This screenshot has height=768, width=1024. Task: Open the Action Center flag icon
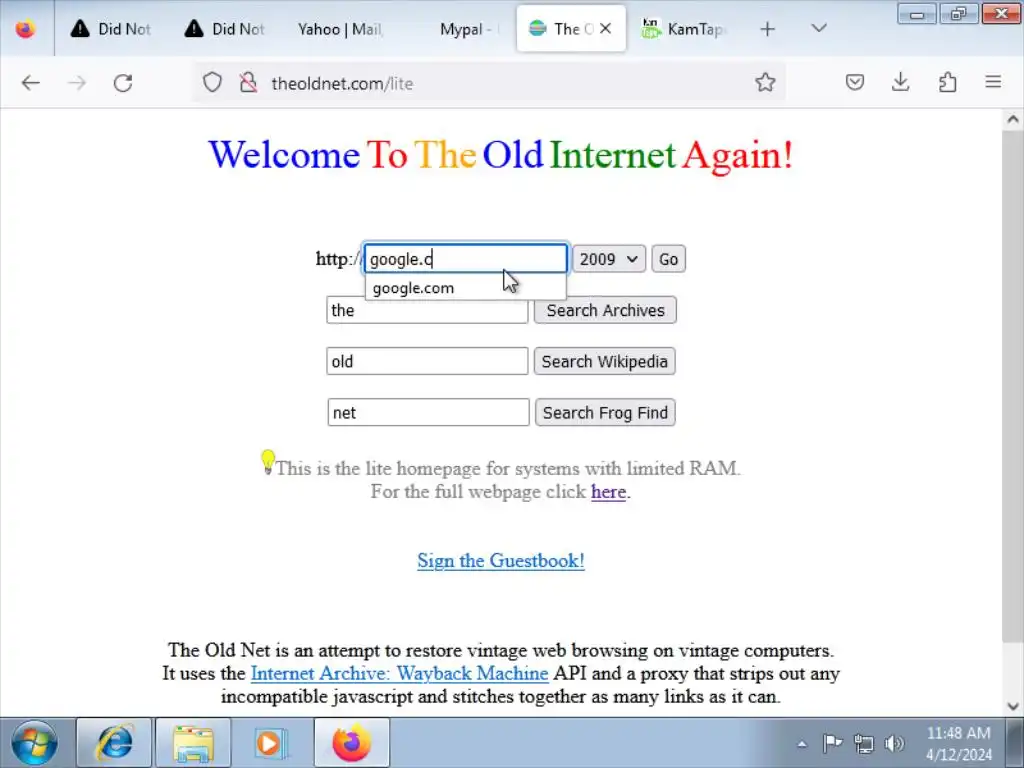832,743
